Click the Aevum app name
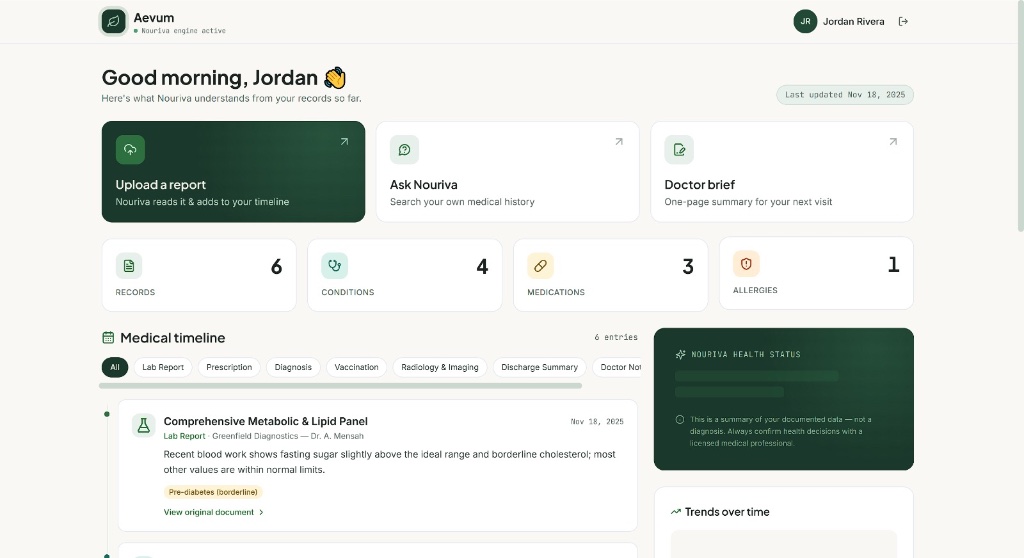Screen dimensions: 1024x558 tap(154, 18)
